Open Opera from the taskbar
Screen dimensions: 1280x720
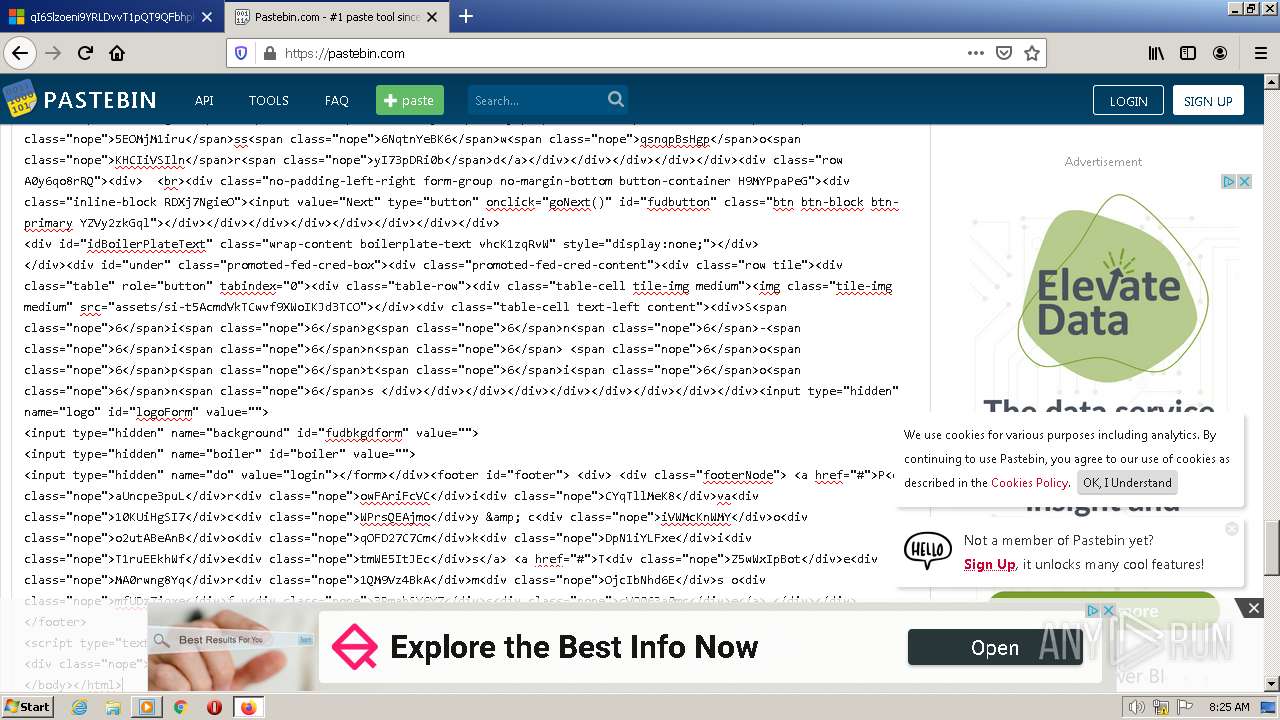(x=214, y=707)
